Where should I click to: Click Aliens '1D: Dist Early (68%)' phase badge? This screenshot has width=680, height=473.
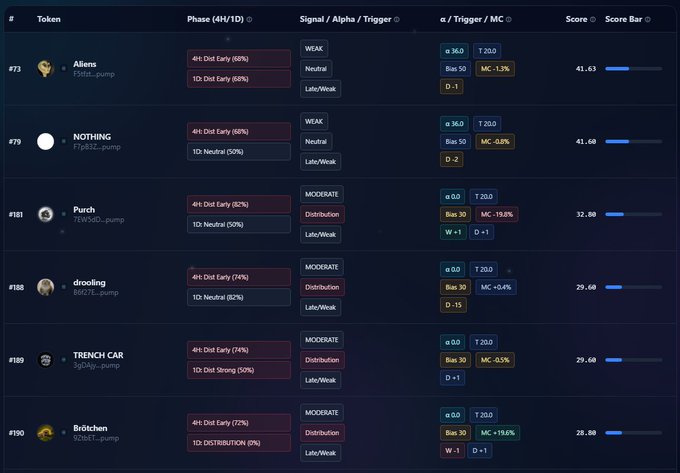point(239,79)
